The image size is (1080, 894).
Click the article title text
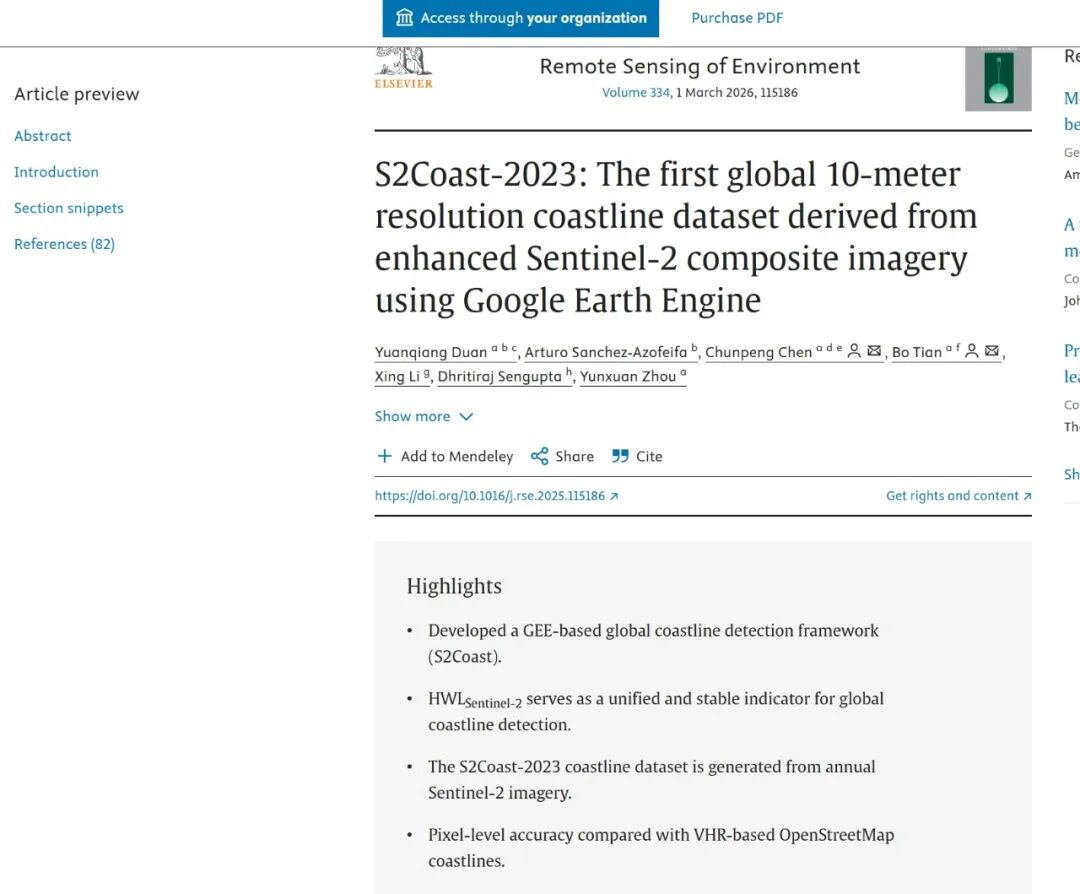point(676,237)
